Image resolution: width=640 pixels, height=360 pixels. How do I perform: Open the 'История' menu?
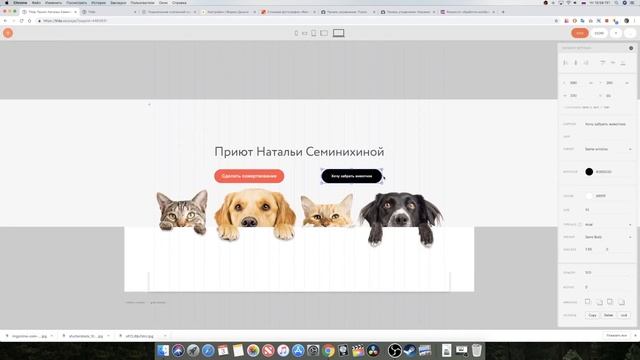coord(98,2)
